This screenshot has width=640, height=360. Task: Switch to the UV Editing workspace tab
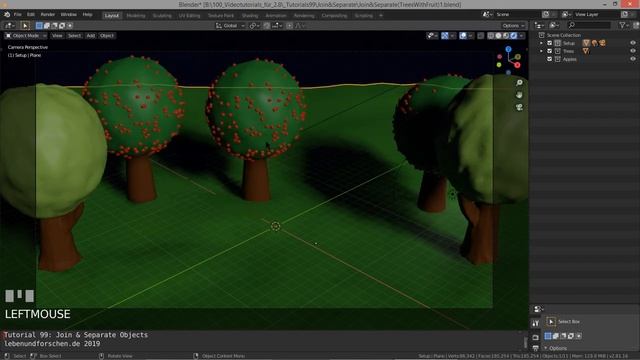pos(189,16)
